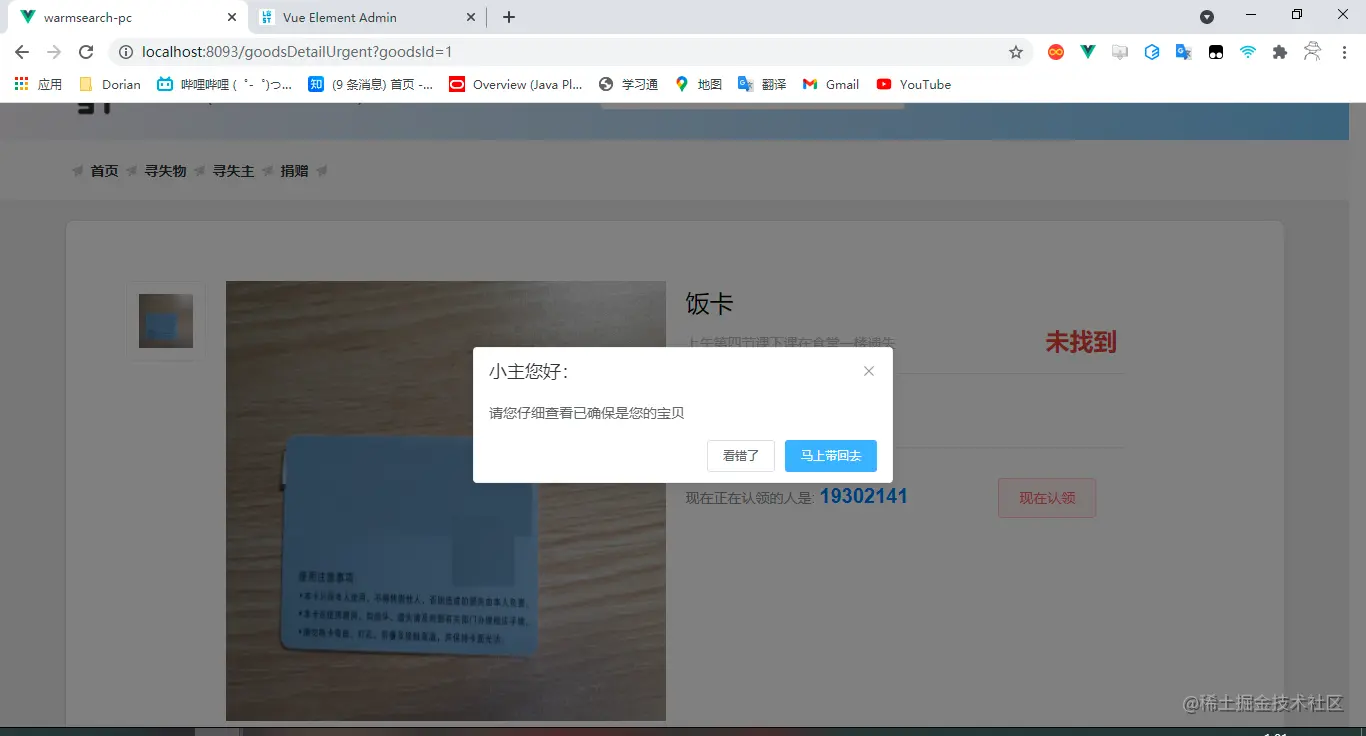Open the 地图 bookmark

point(698,84)
